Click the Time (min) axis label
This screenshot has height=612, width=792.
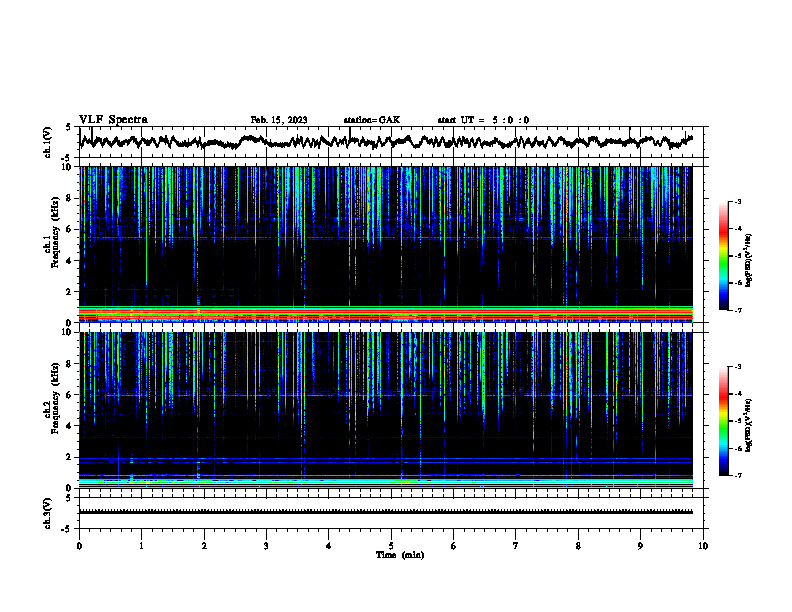click(400, 555)
